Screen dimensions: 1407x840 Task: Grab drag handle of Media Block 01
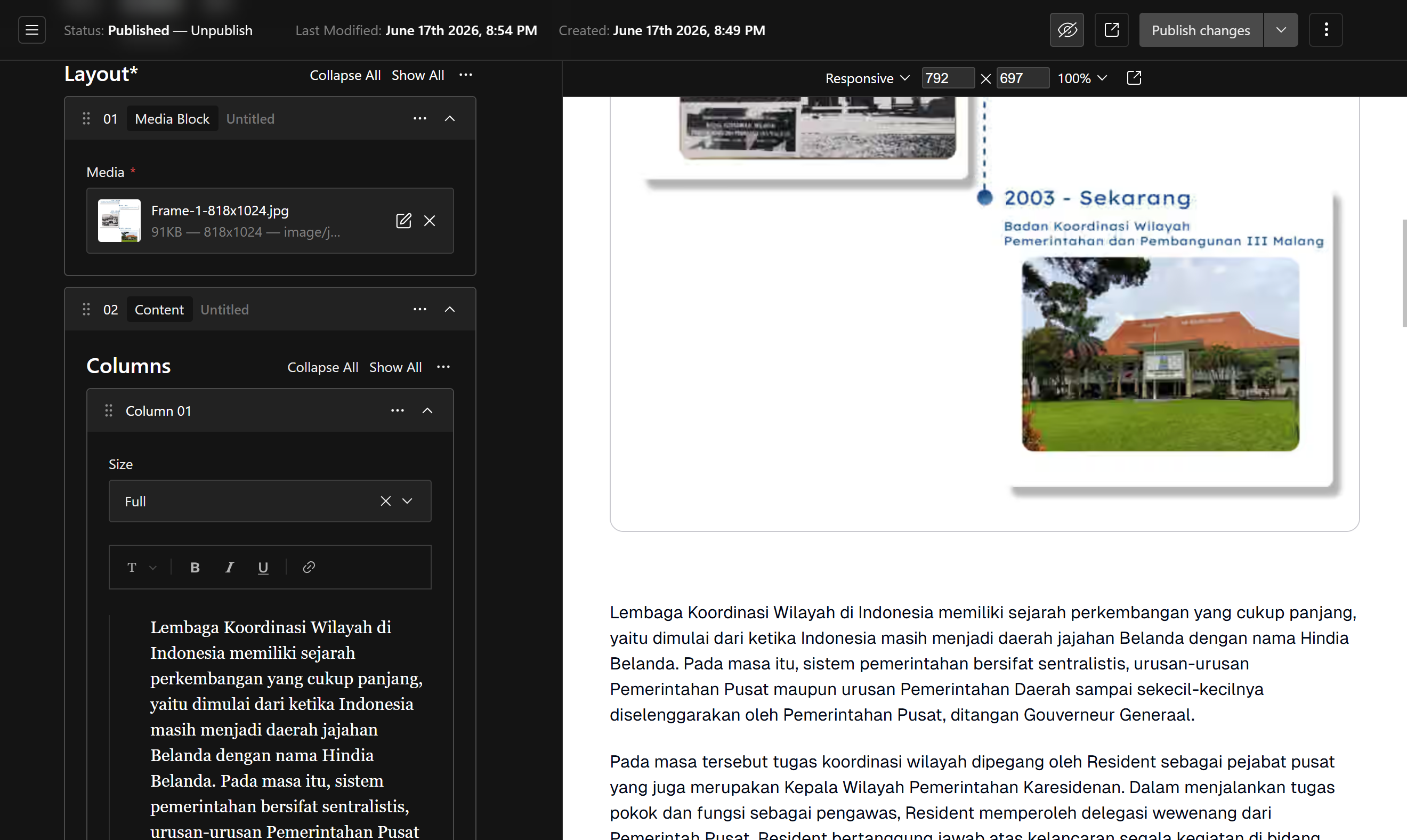point(86,118)
